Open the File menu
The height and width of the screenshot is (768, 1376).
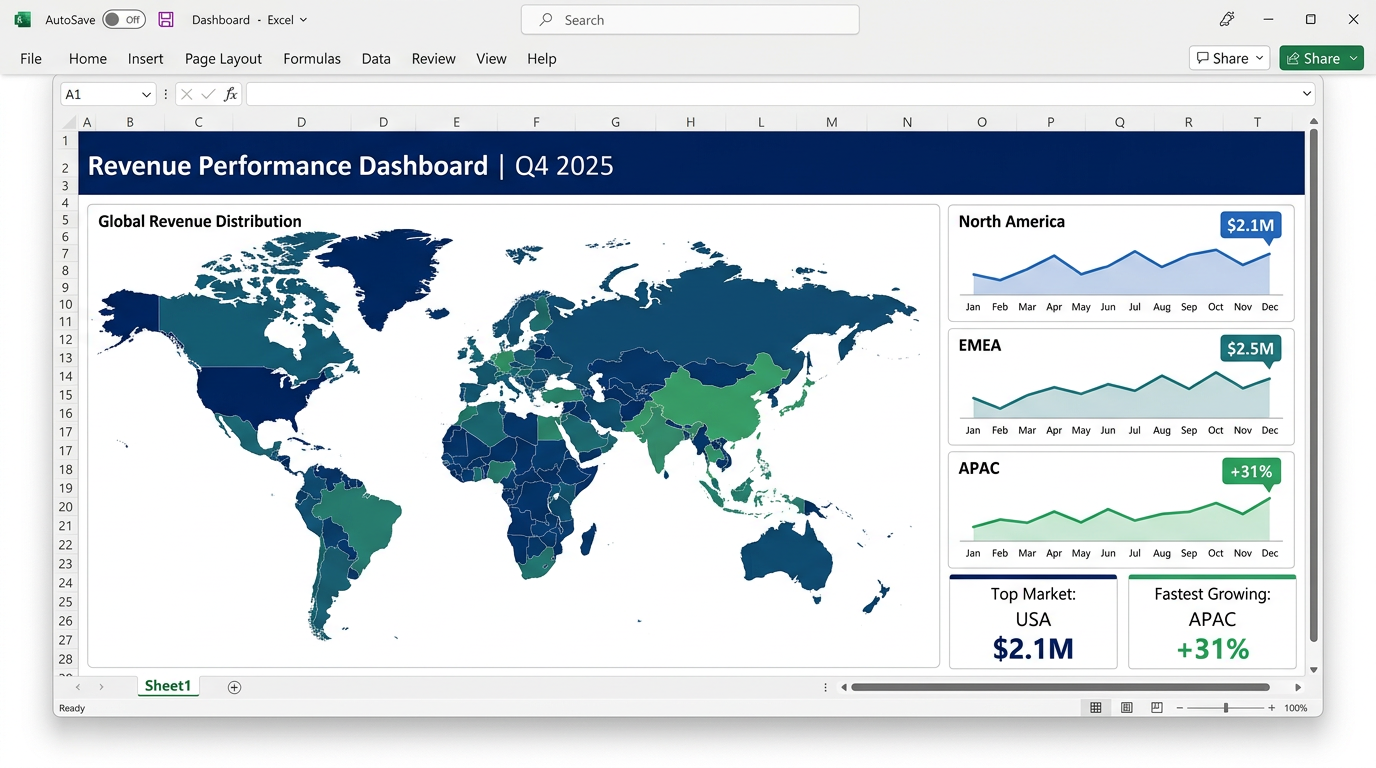click(31, 59)
